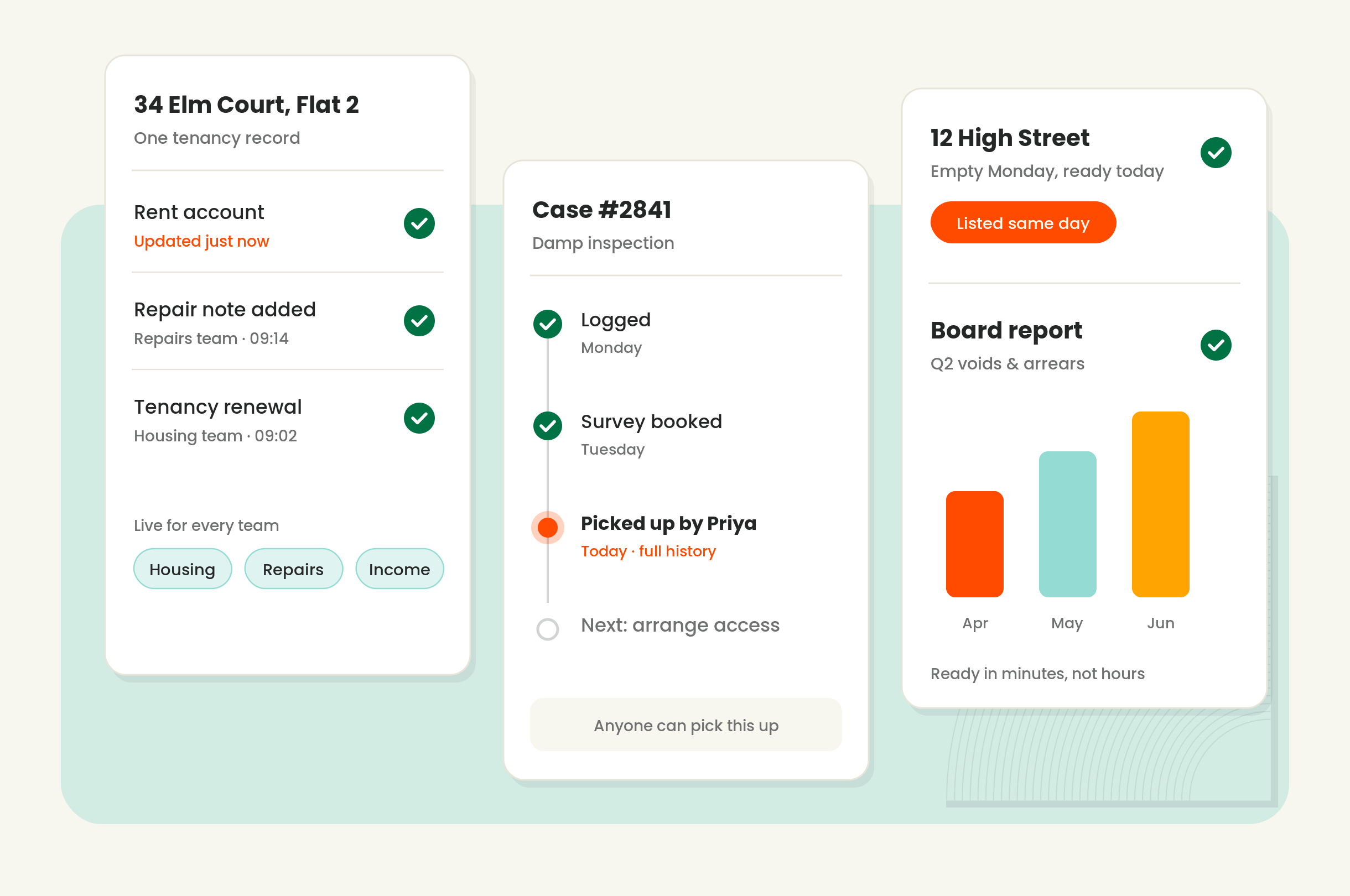Select the Logged step check marker
Image resolution: width=1350 pixels, height=896 pixels.
coord(548,324)
